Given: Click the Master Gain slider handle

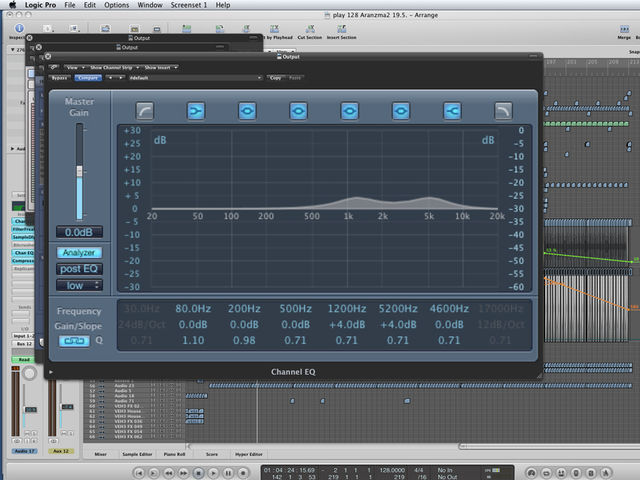Looking at the screenshot, I should pyautogui.click(x=79, y=171).
